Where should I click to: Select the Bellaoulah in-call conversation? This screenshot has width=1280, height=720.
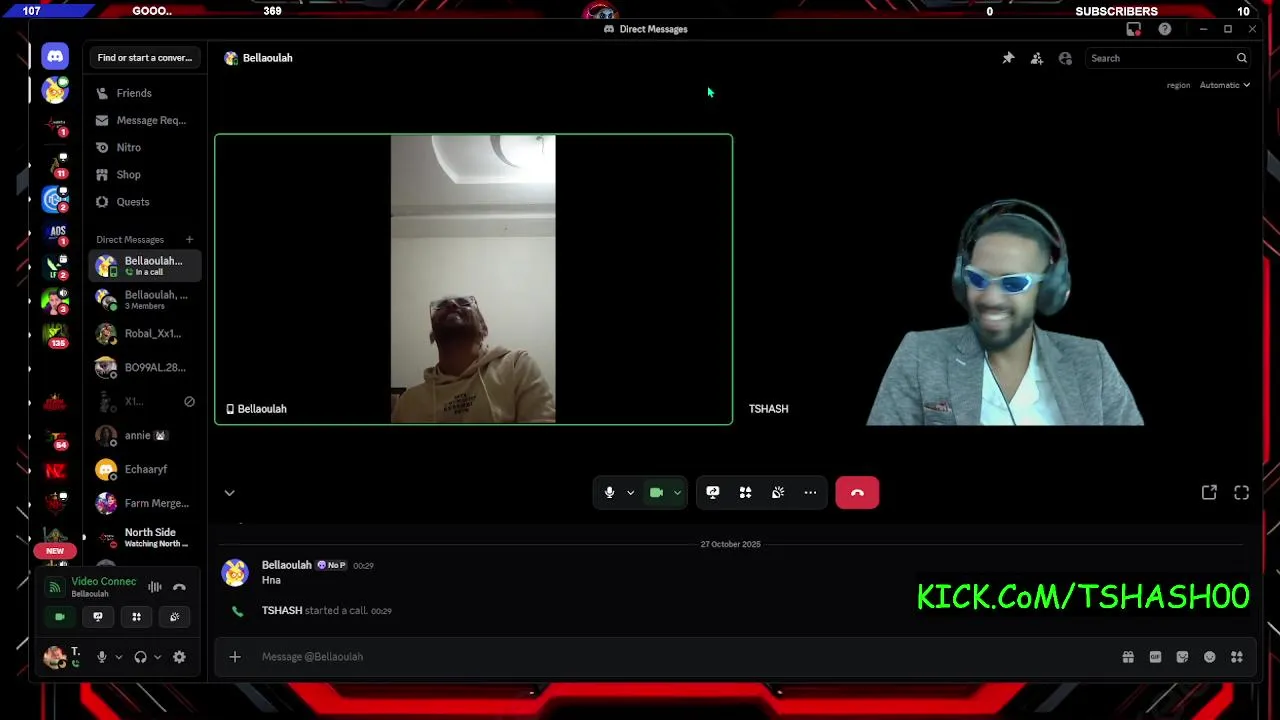tap(145, 265)
